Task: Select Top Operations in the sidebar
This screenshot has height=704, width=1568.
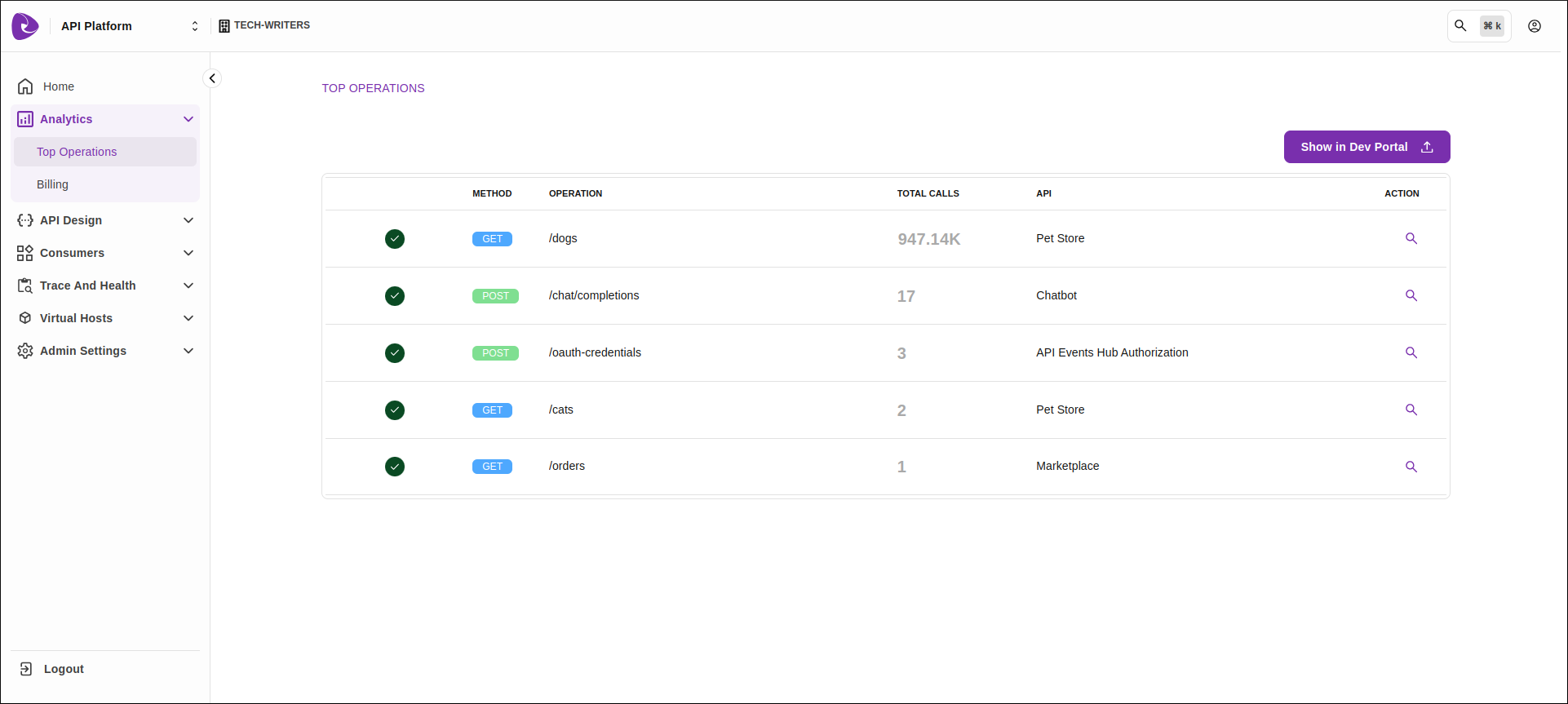Action: 77,152
